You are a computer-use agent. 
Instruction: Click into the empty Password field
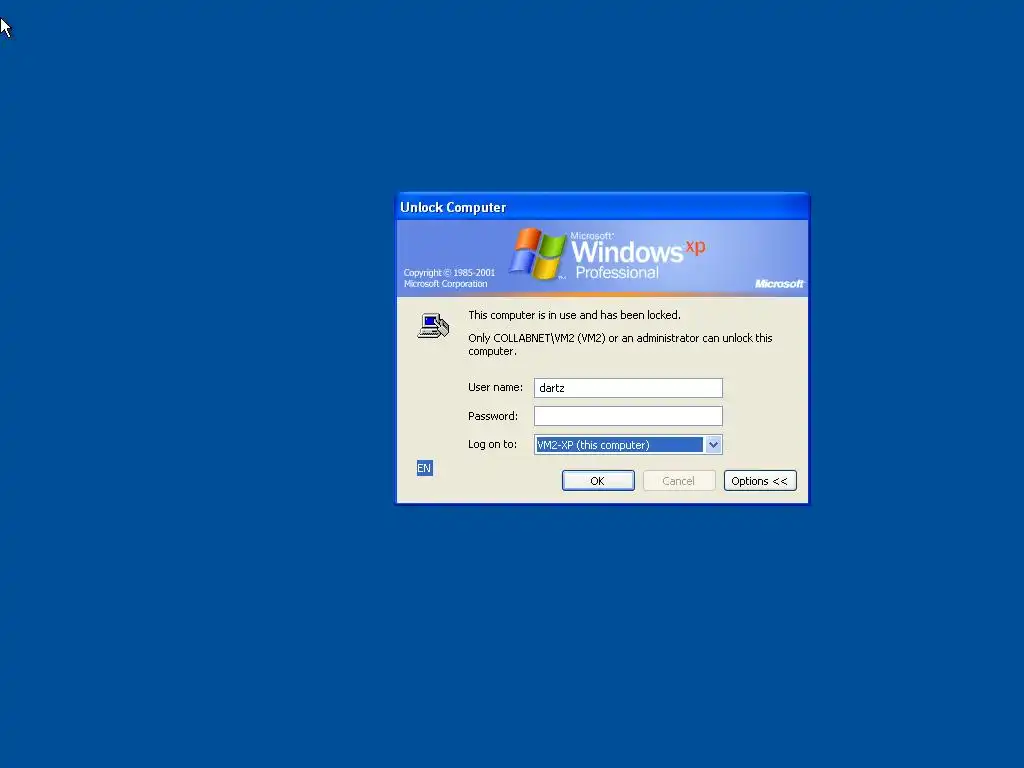[628, 416]
